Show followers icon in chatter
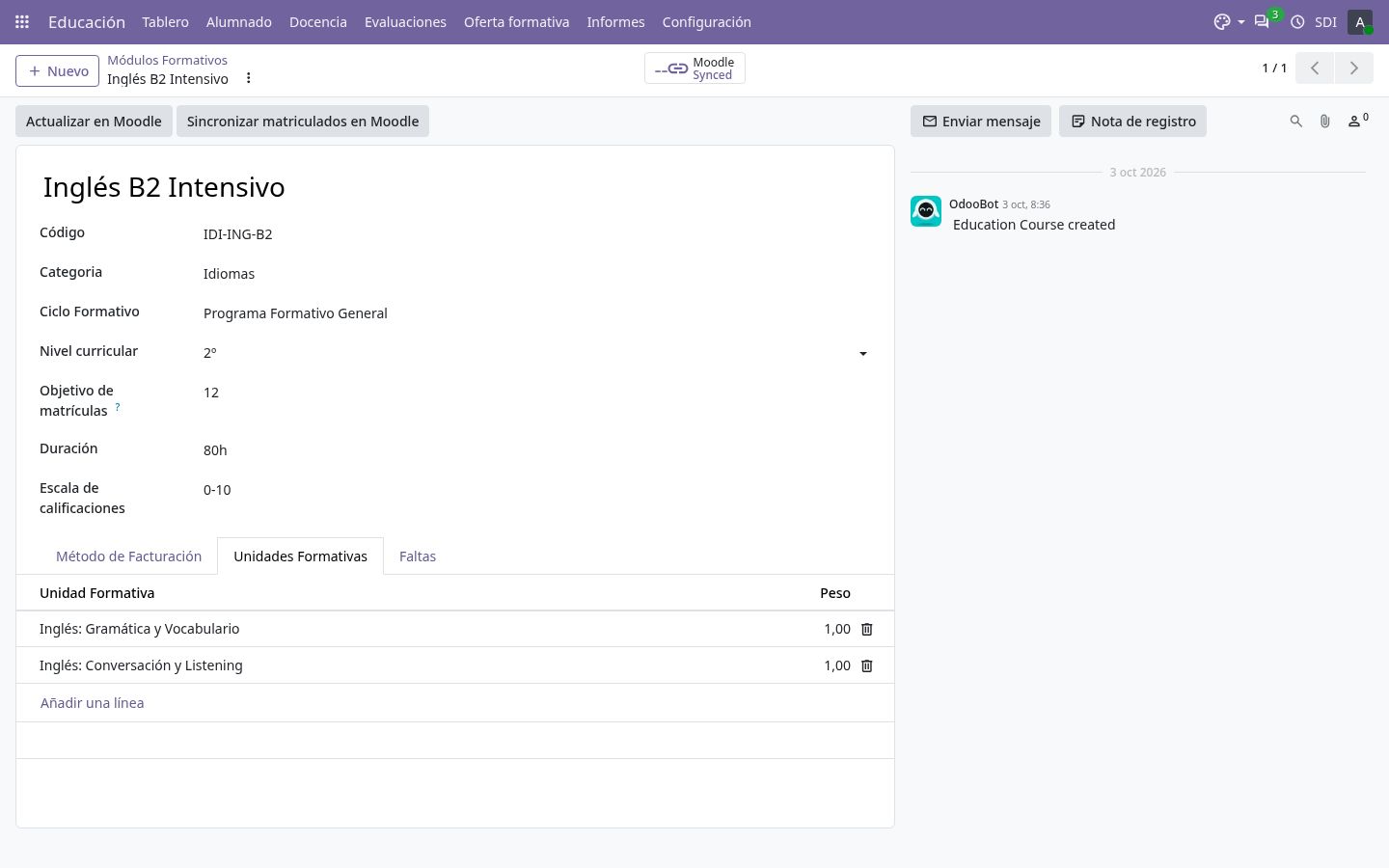The image size is (1389, 868). 1358,121
